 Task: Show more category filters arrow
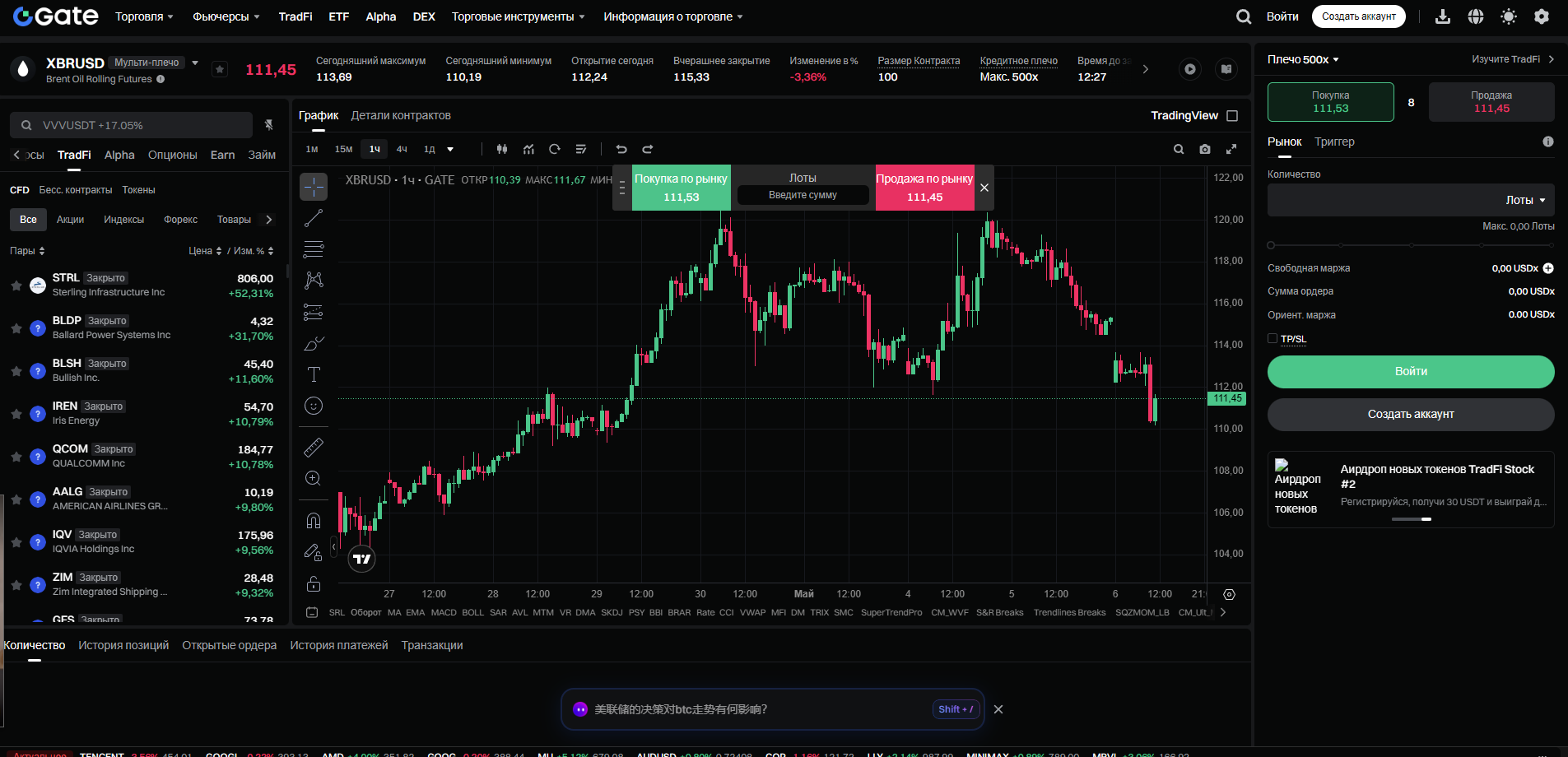[268, 220]
